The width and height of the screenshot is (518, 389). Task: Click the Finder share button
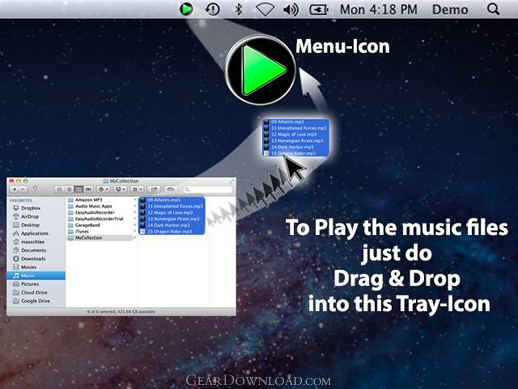point(154,189)
